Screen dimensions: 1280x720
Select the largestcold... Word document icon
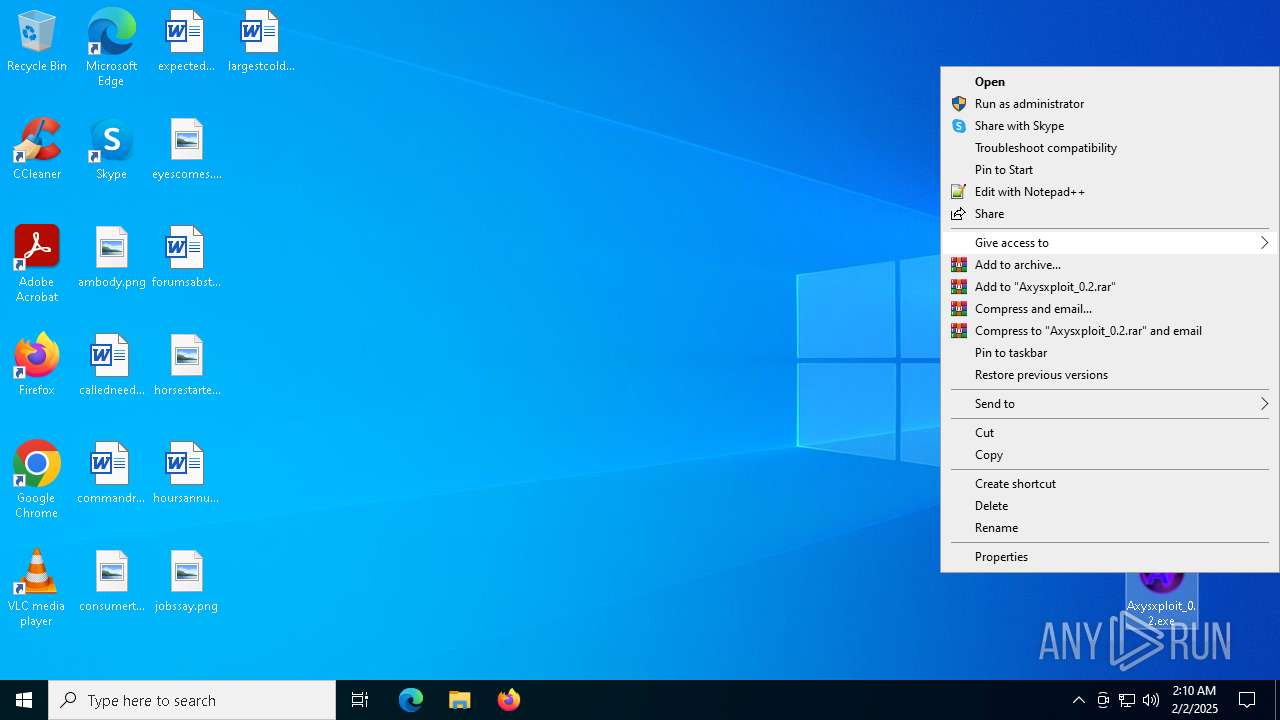(x=261, y=42)
